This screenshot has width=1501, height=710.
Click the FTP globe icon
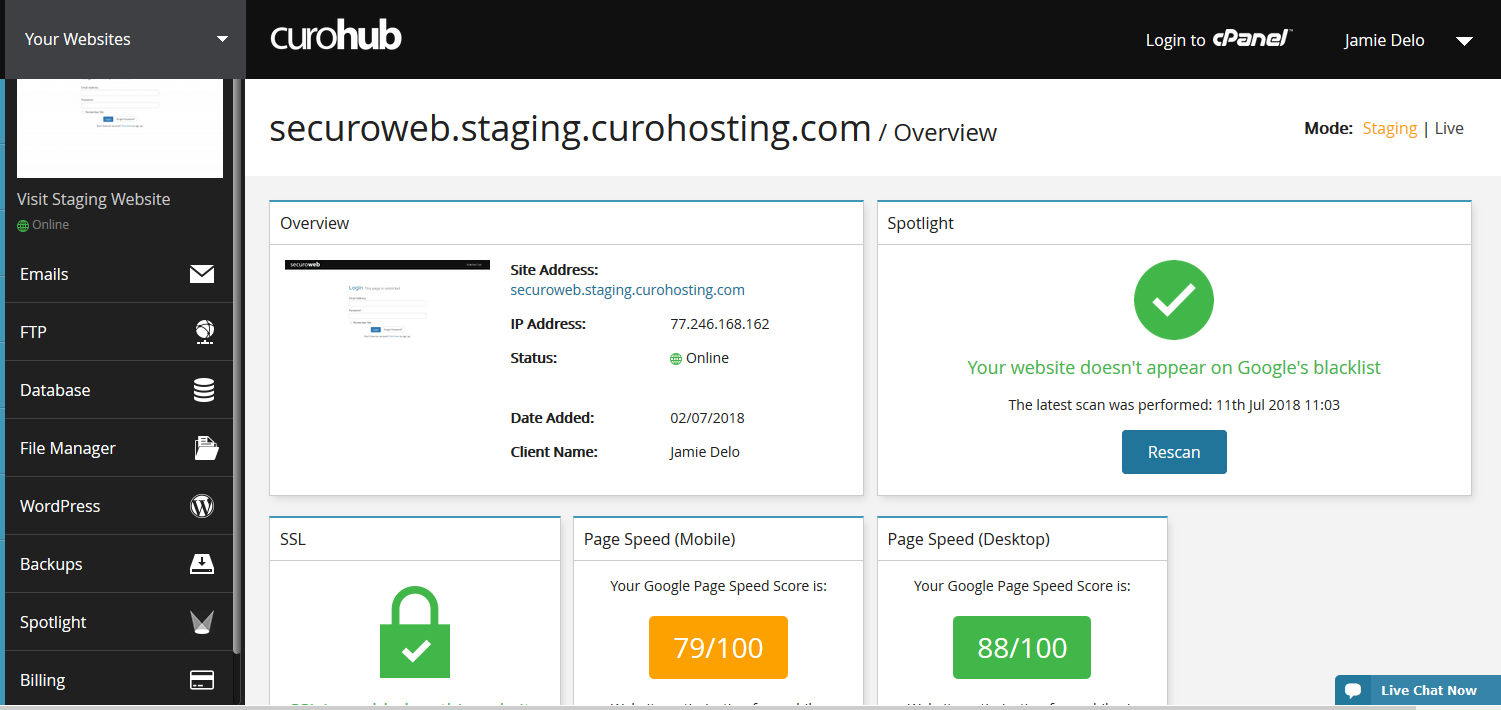[x=203, y=332]
